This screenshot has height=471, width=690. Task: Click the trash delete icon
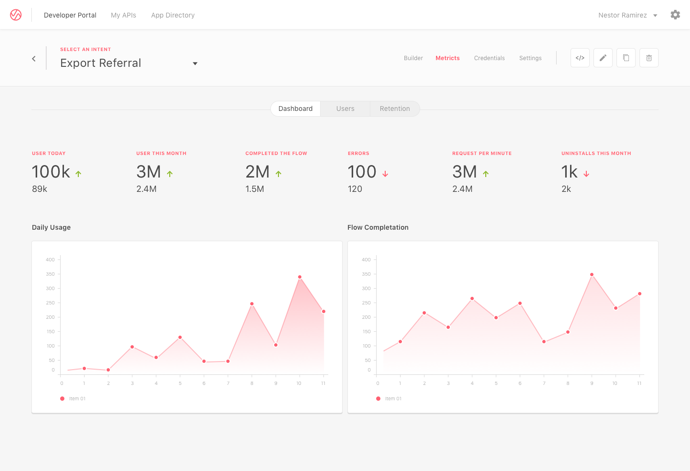coord(649,58)
